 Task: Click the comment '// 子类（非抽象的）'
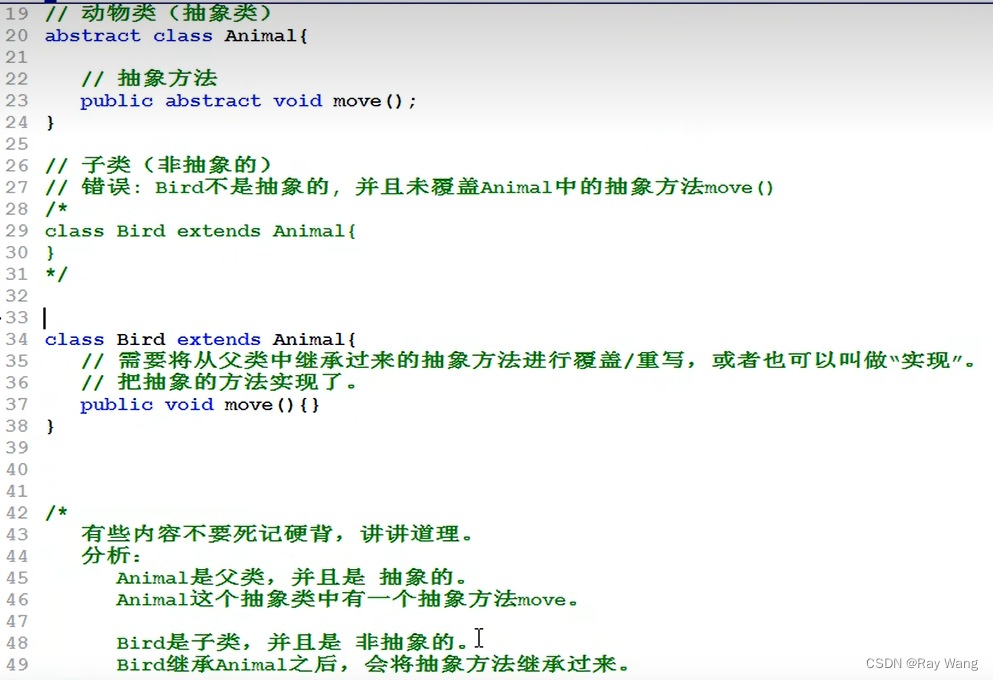coord(158,165)
